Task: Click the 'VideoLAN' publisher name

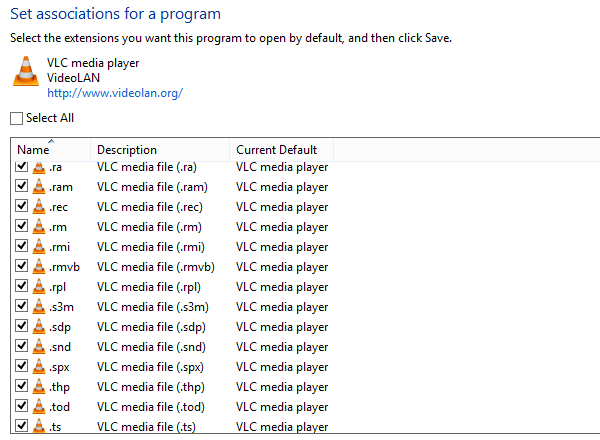Action: point(73,78)
